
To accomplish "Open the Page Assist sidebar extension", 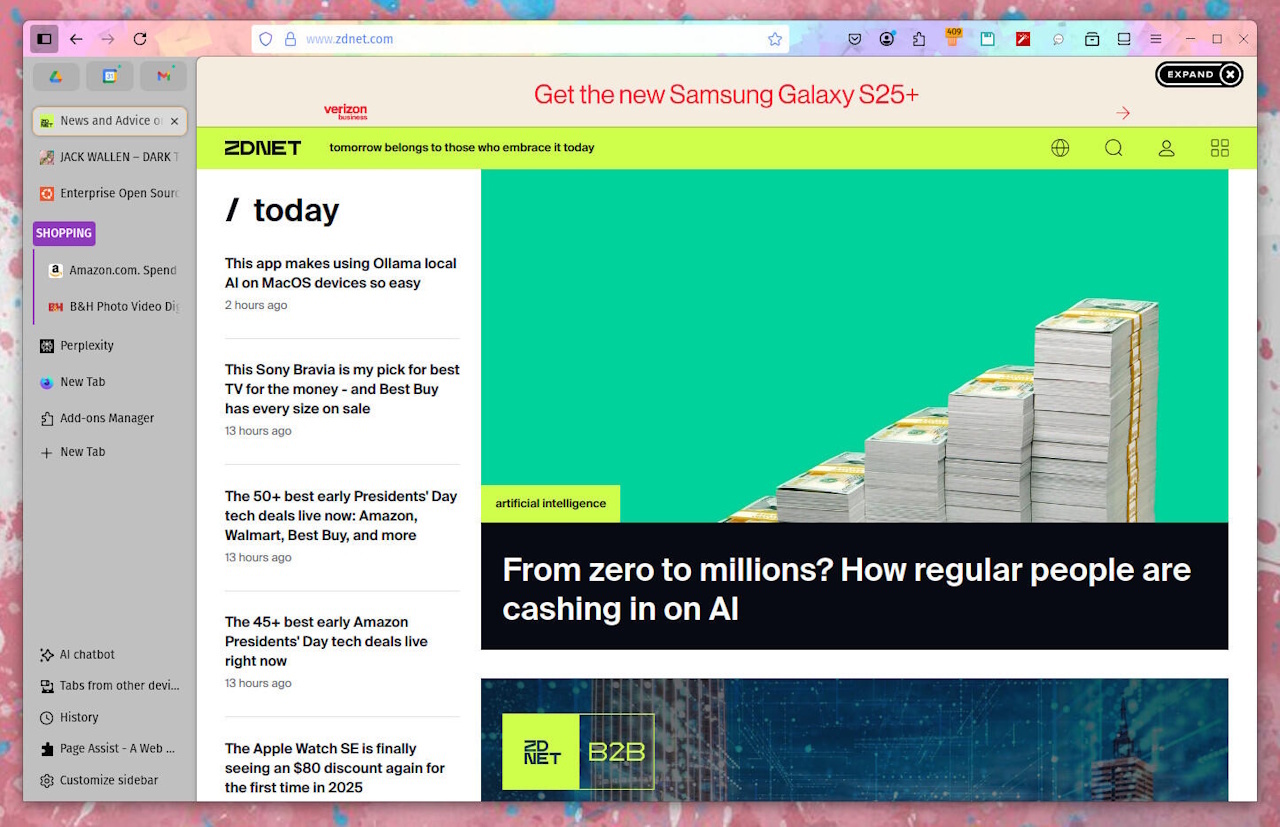I will pyautogui.click(x=107, y=748).
